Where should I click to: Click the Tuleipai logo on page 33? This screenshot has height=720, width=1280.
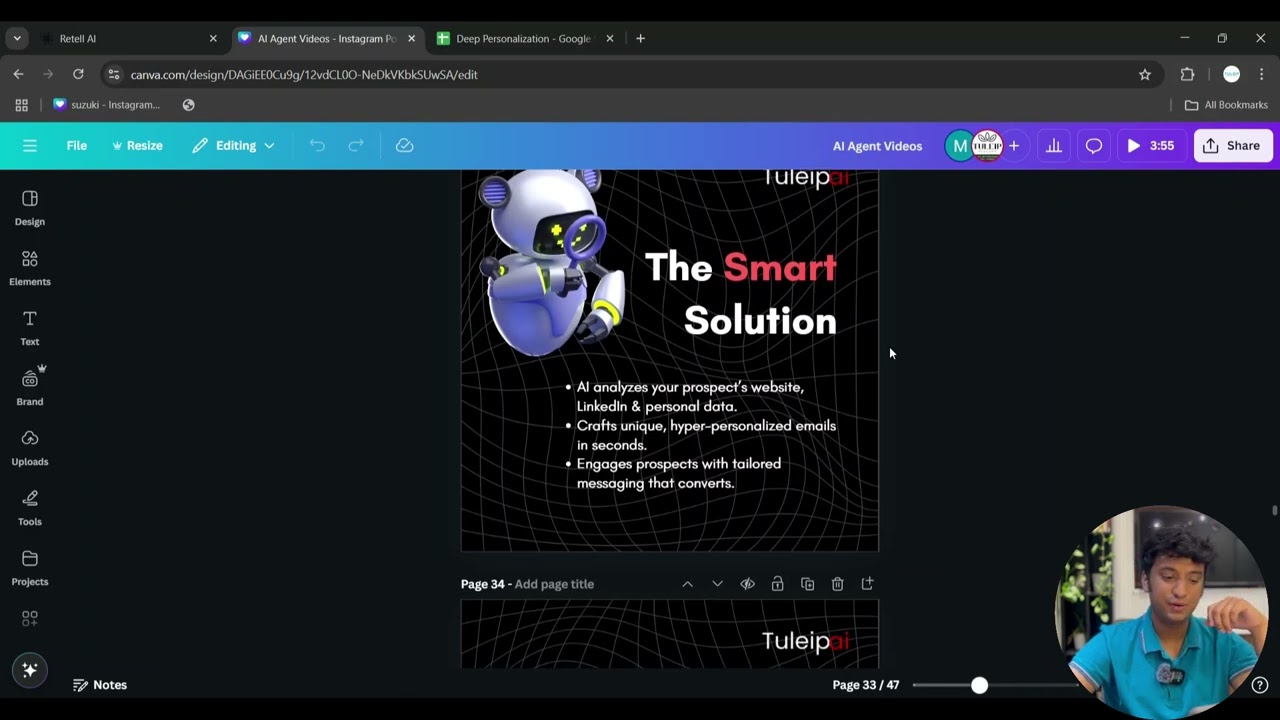click(x=805, y=178)
